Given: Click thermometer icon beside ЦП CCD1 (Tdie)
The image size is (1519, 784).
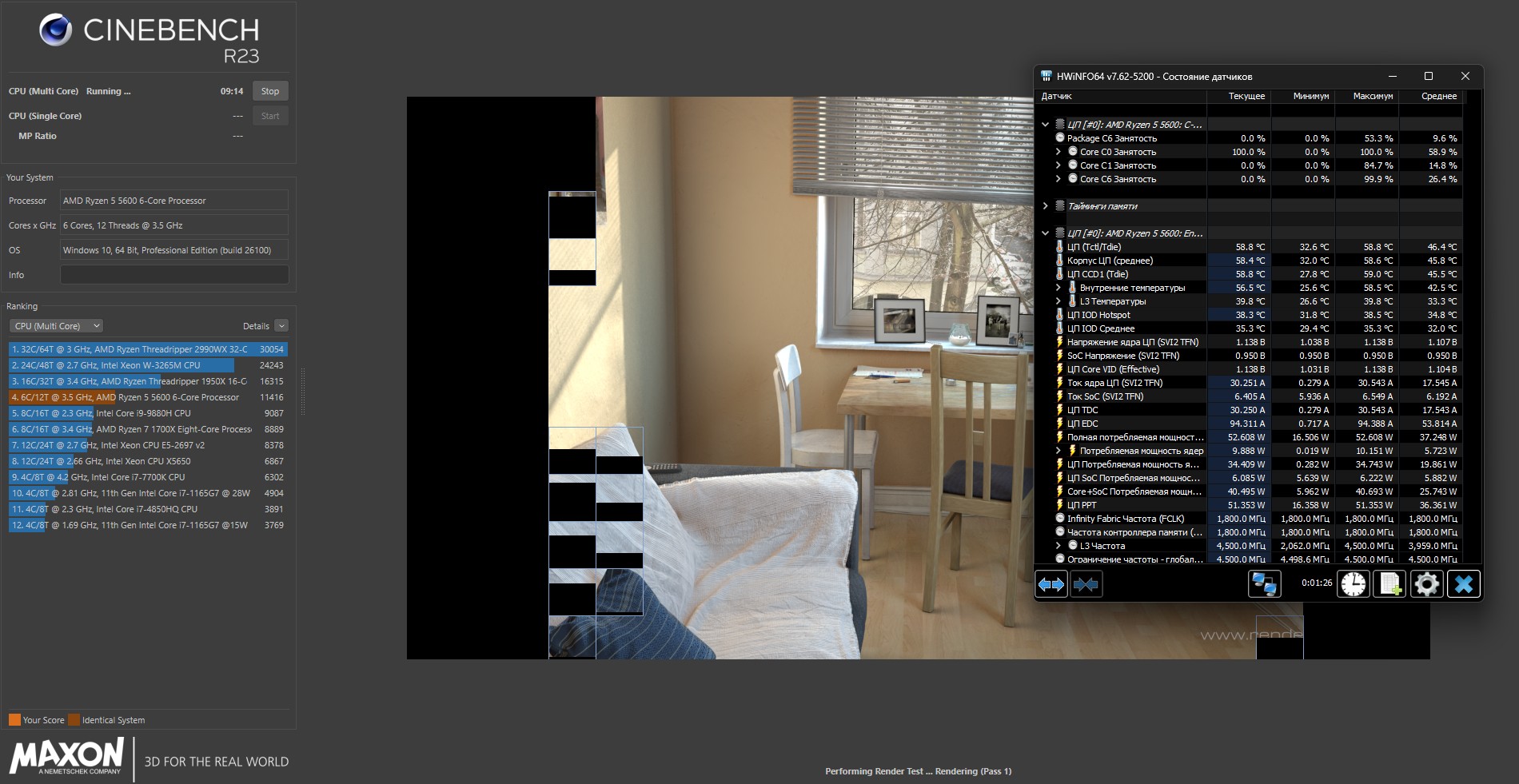Looking at the screenshot, I should coord(1060,274).
